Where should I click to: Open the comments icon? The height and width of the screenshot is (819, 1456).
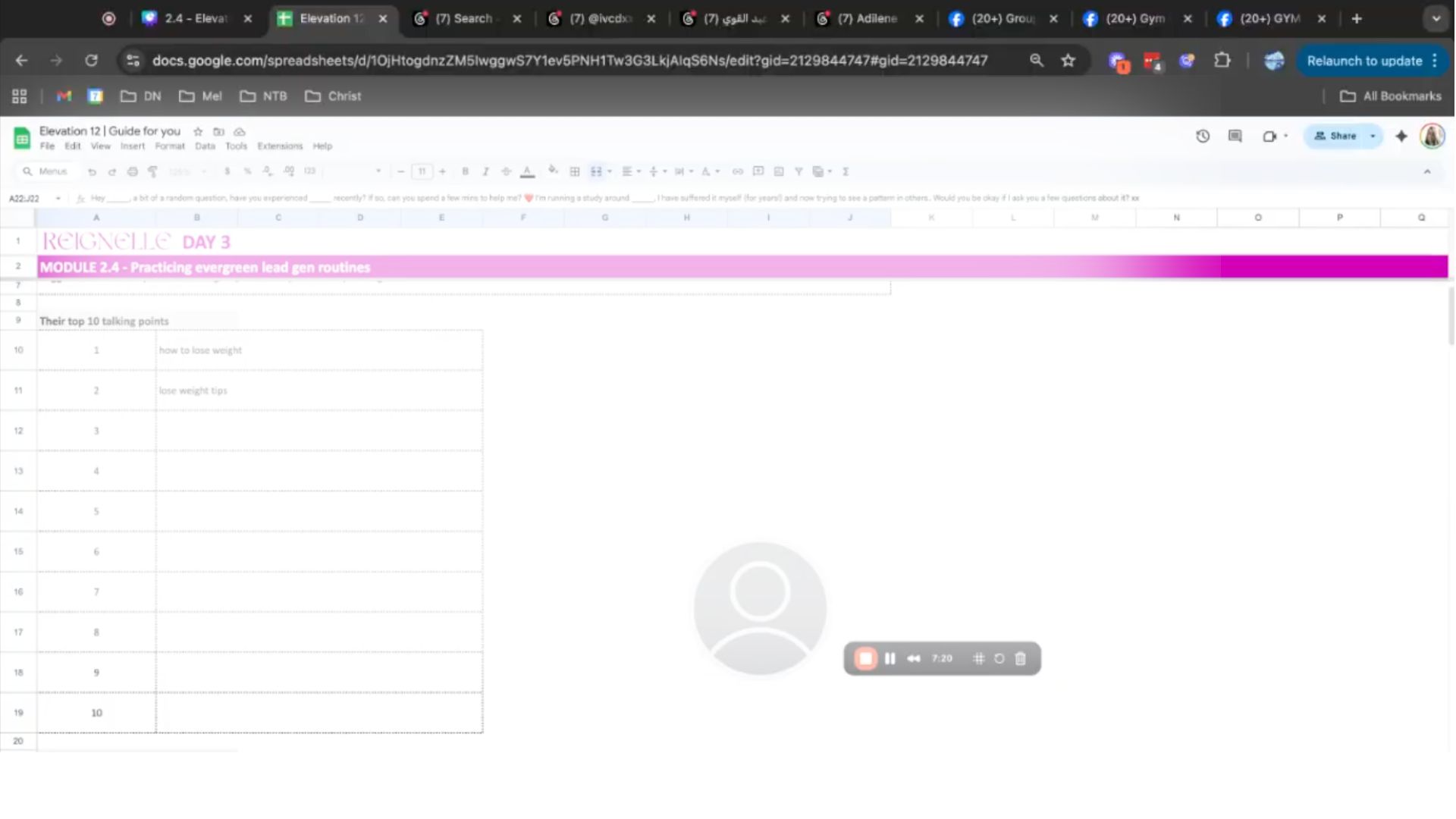(1235, 136)
